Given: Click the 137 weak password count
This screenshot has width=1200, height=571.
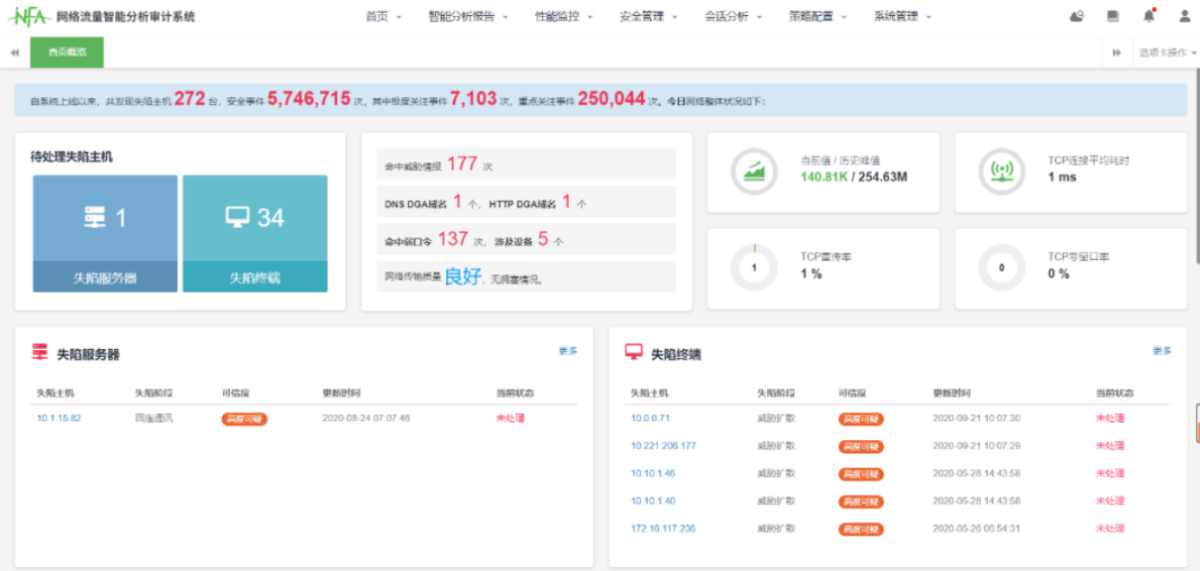Looking at the screenshot, I should [x=453, y=239].
